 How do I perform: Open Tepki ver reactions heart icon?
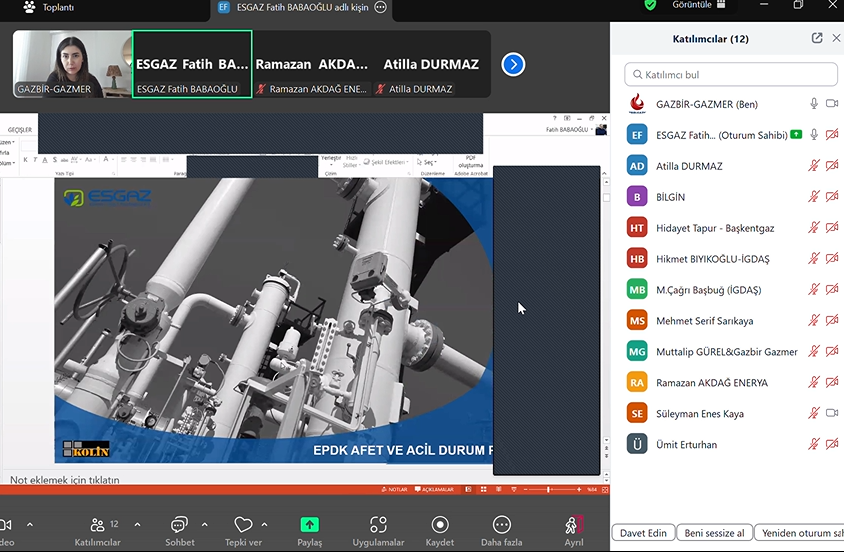243,525
